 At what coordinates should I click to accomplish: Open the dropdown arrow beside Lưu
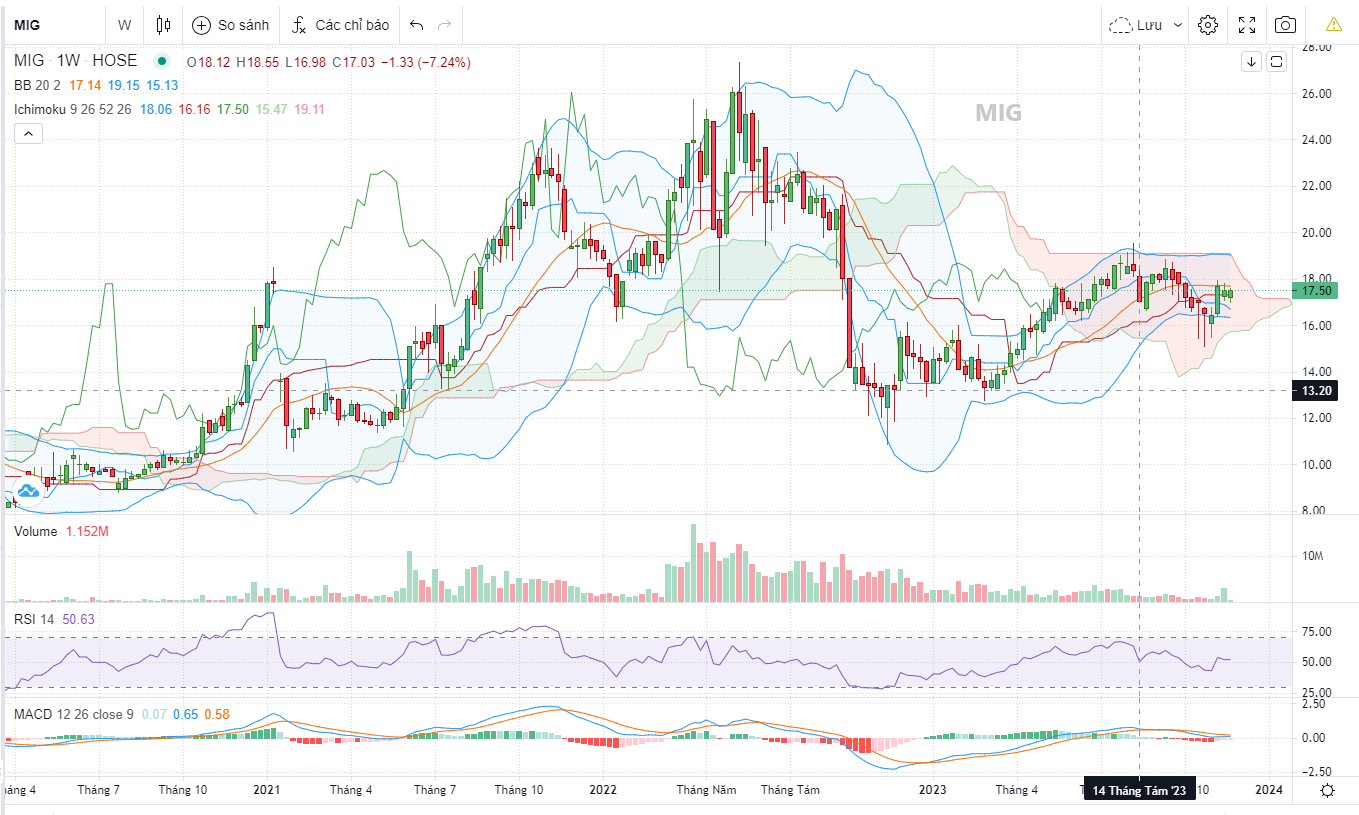tap(1177, 25)
